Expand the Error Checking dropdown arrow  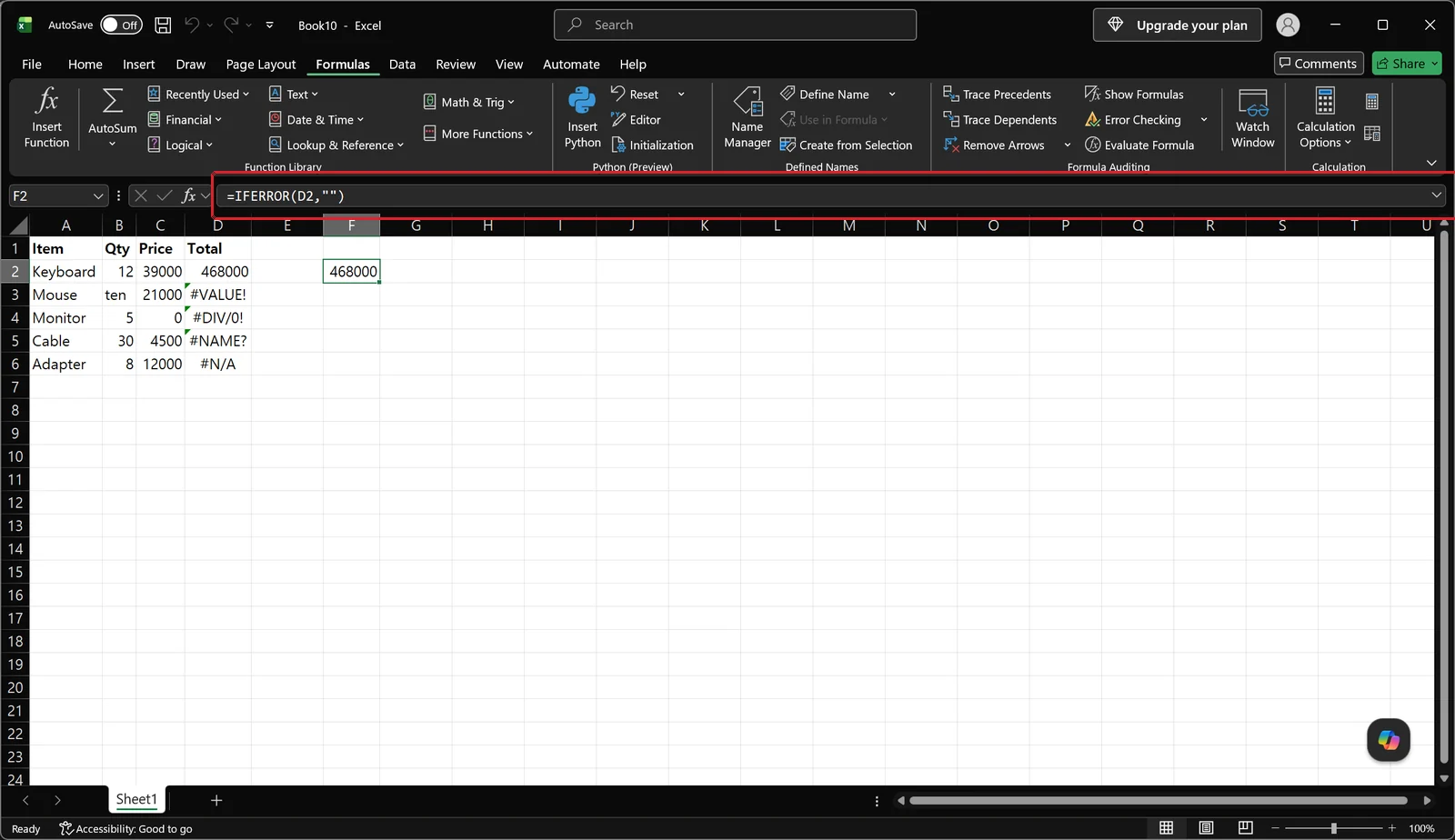tap(1204, 119)
